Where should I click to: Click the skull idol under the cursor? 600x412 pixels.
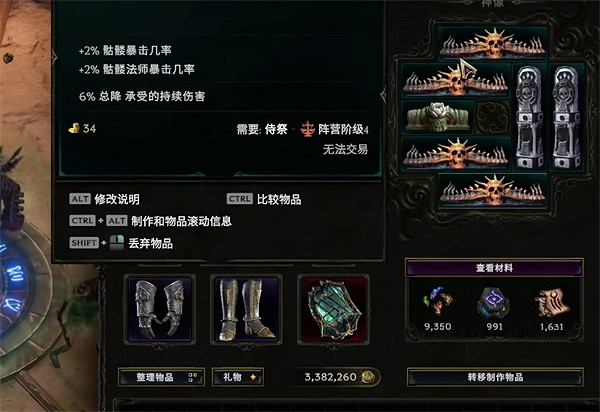[x=456, y=80]
